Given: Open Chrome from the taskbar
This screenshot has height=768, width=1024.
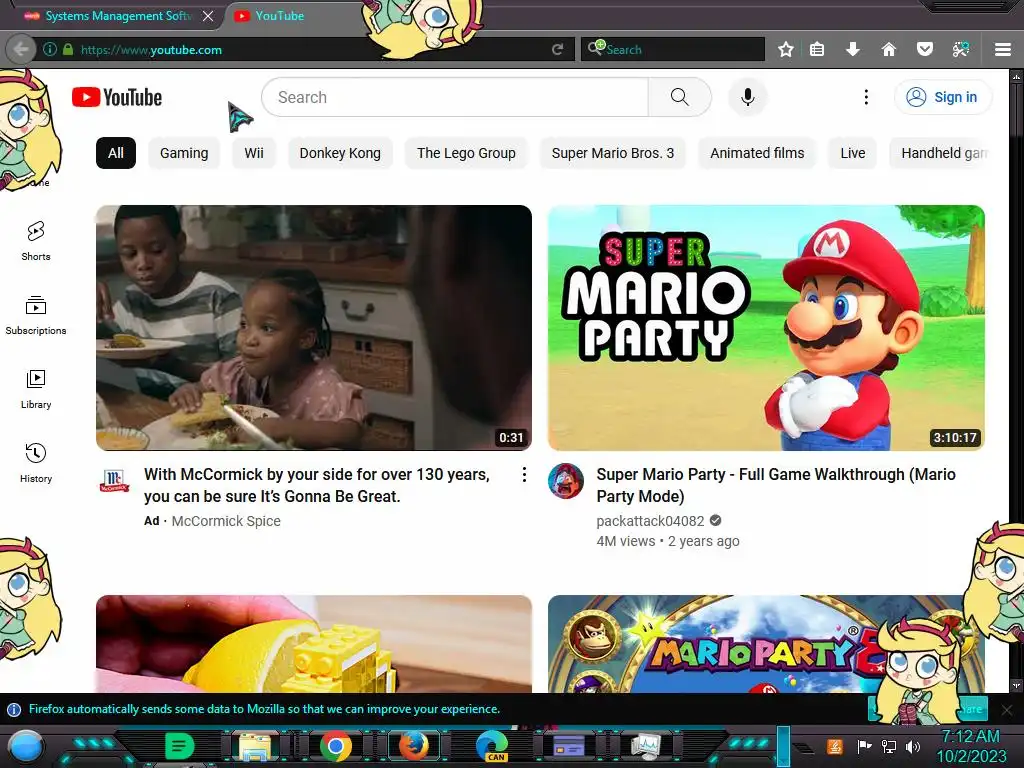Looking at the screenshot, I should pyautogui.click(x=336, y=746).
